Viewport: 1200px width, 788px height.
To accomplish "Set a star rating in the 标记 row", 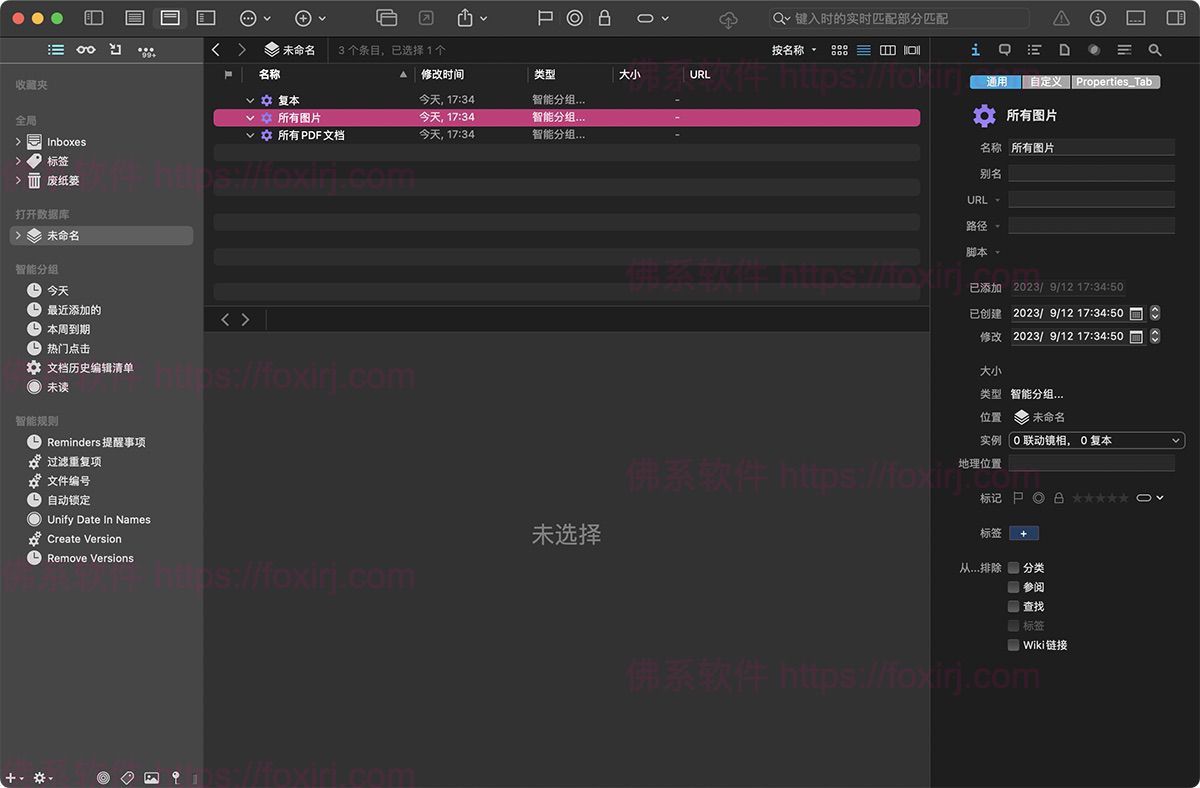I will (x=1100, y=497).
